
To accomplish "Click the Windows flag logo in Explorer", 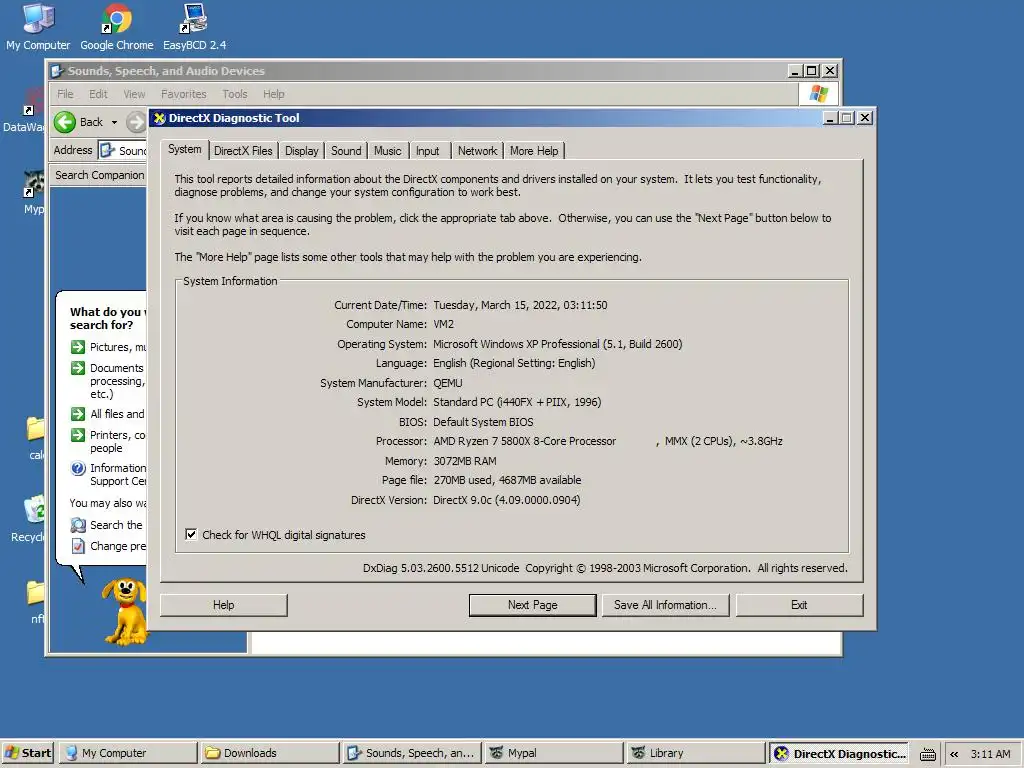I will click(x=819, y=94).
